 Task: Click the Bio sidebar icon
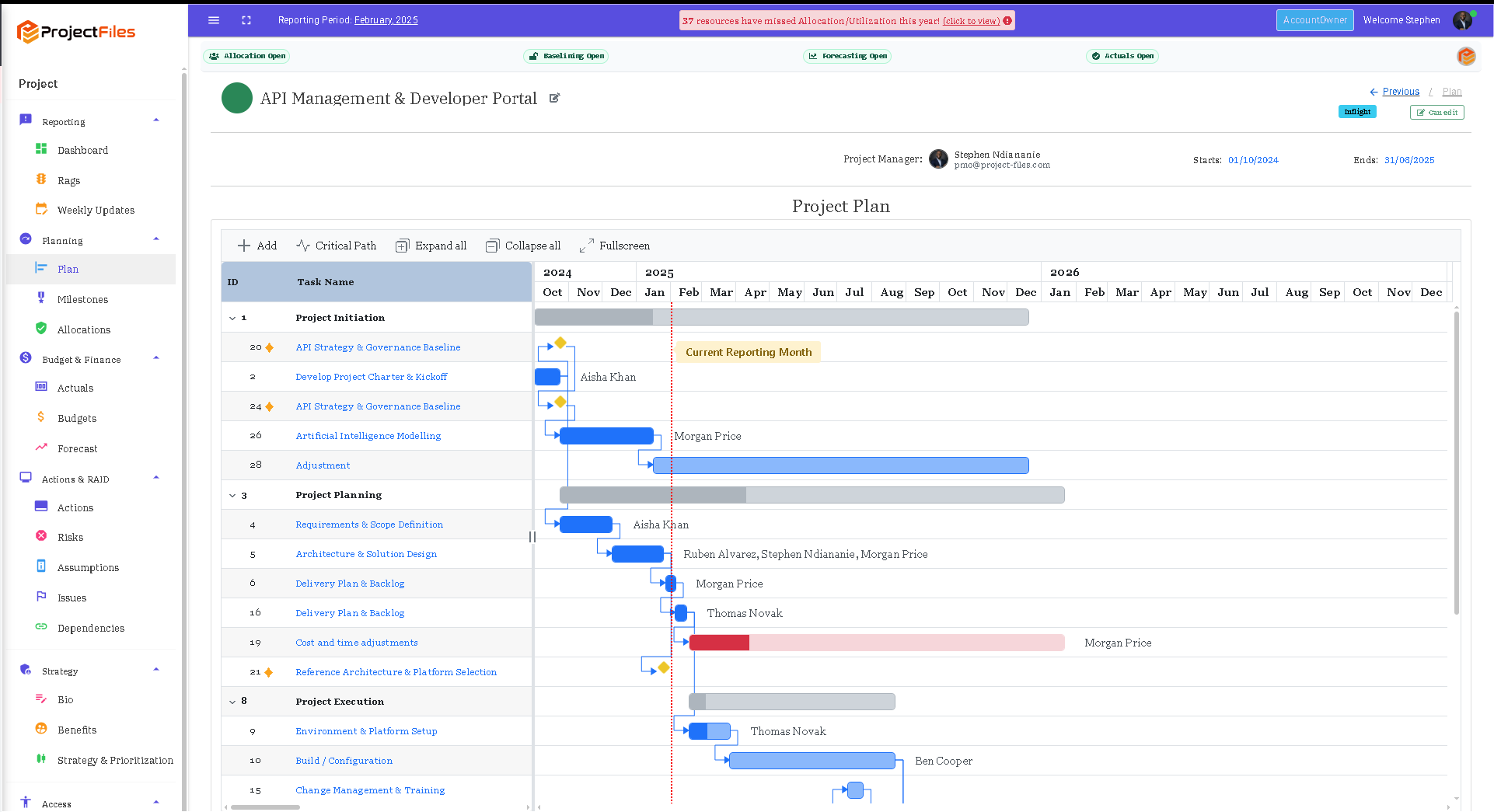(x=41, y=699)
